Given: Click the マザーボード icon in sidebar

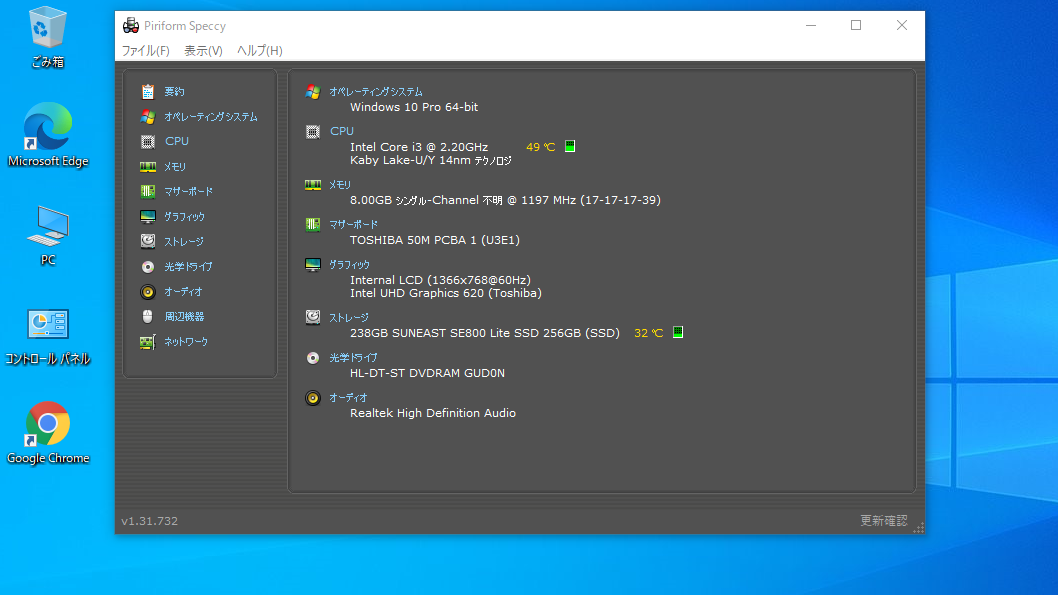Looking at the screenshot, I should pos(148,192).
